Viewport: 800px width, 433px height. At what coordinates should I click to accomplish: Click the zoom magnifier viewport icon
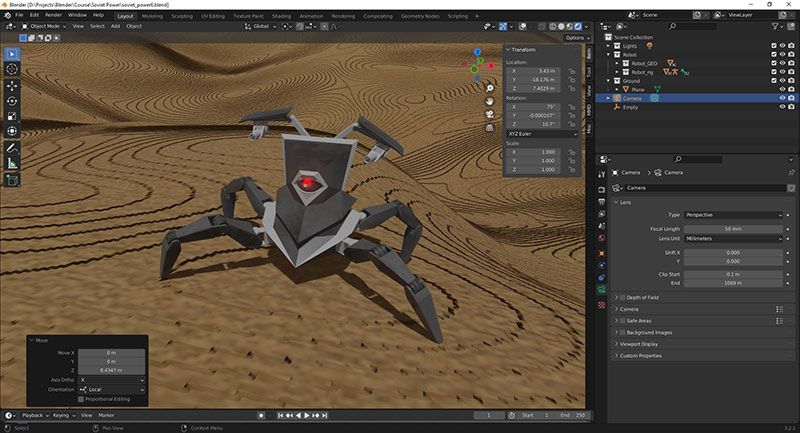pos(490,88)
